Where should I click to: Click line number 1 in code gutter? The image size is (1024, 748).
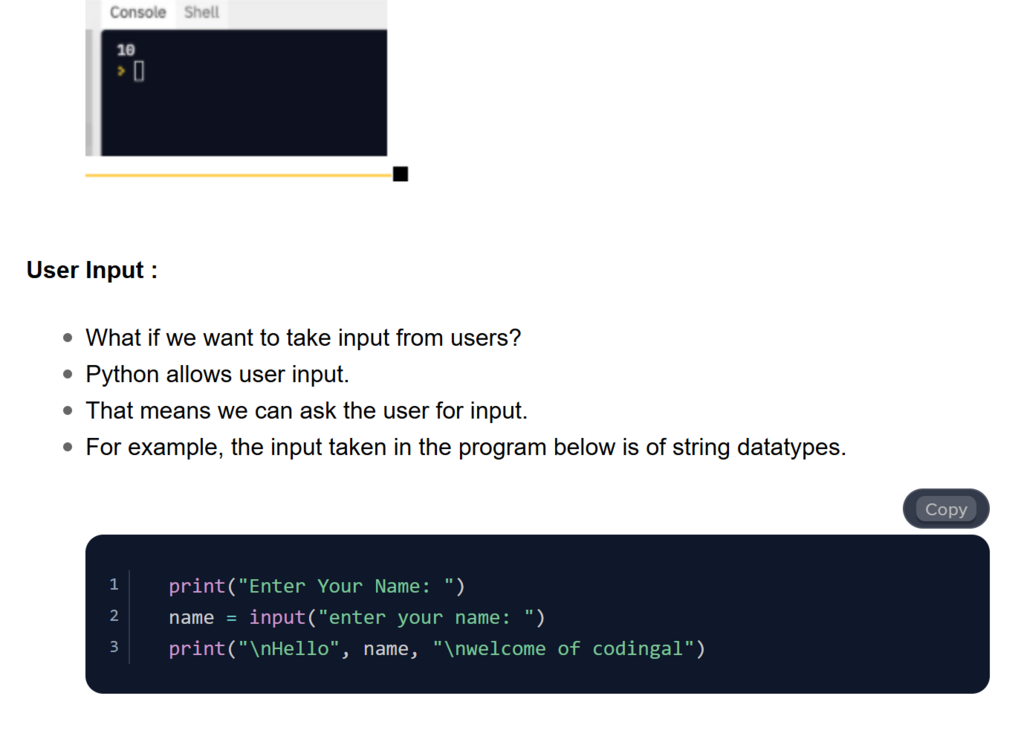[114, 584]
